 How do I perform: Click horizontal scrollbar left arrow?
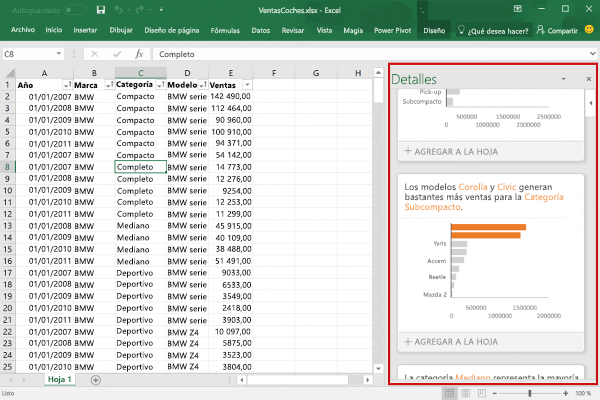point(241,380)
